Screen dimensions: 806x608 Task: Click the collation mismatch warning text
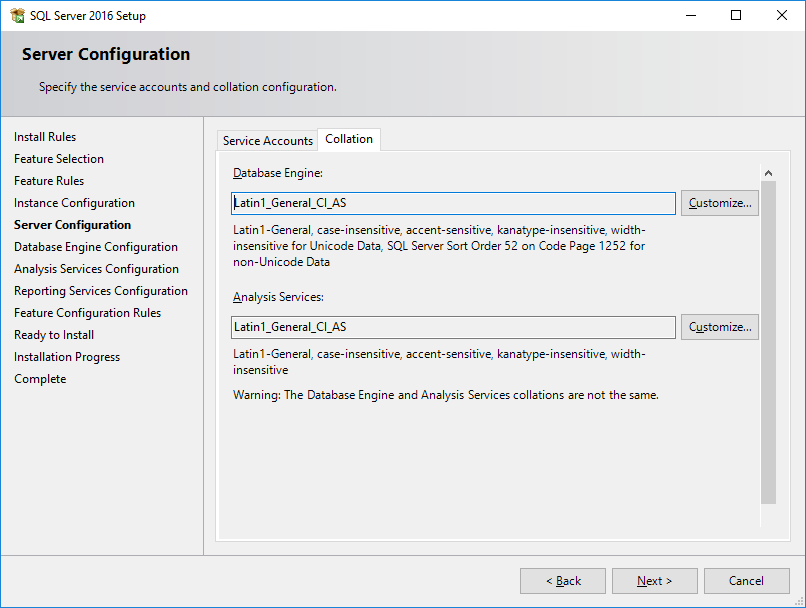(x=446, y=395)
